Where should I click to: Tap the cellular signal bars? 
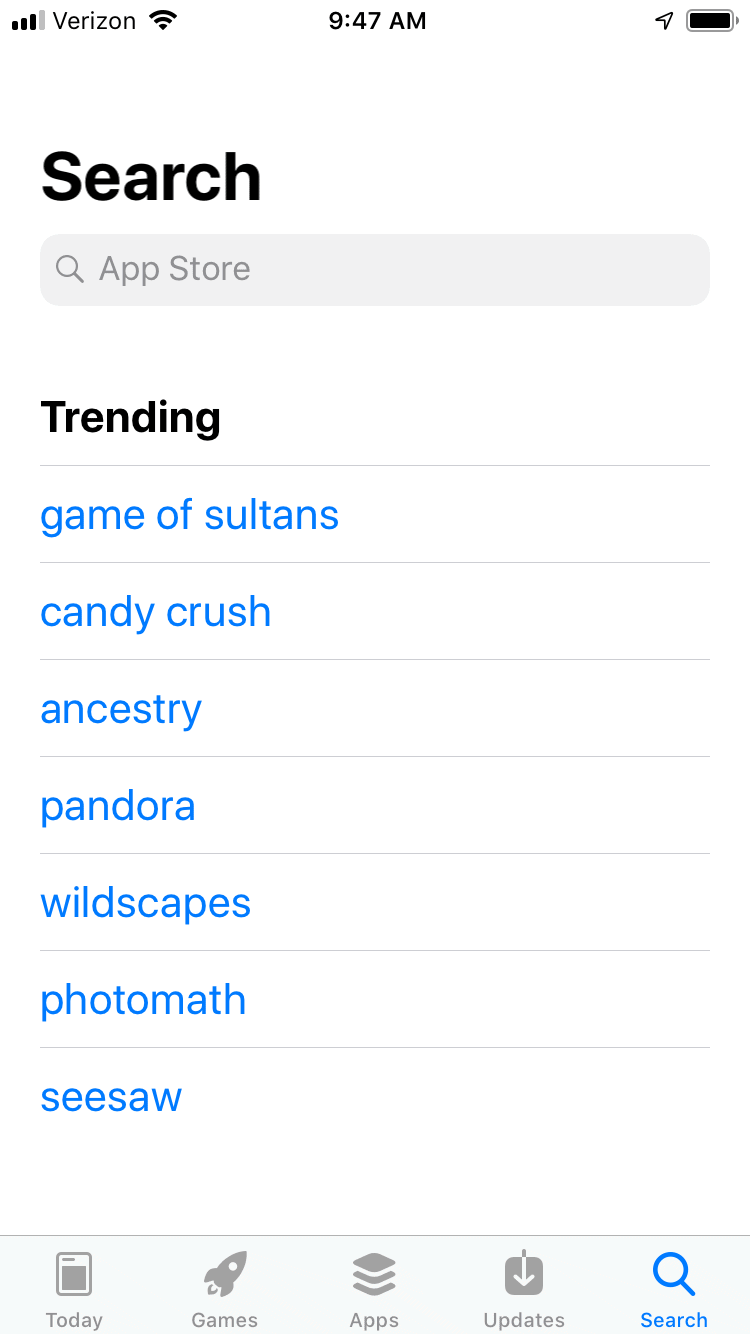(x=29, y=21)
